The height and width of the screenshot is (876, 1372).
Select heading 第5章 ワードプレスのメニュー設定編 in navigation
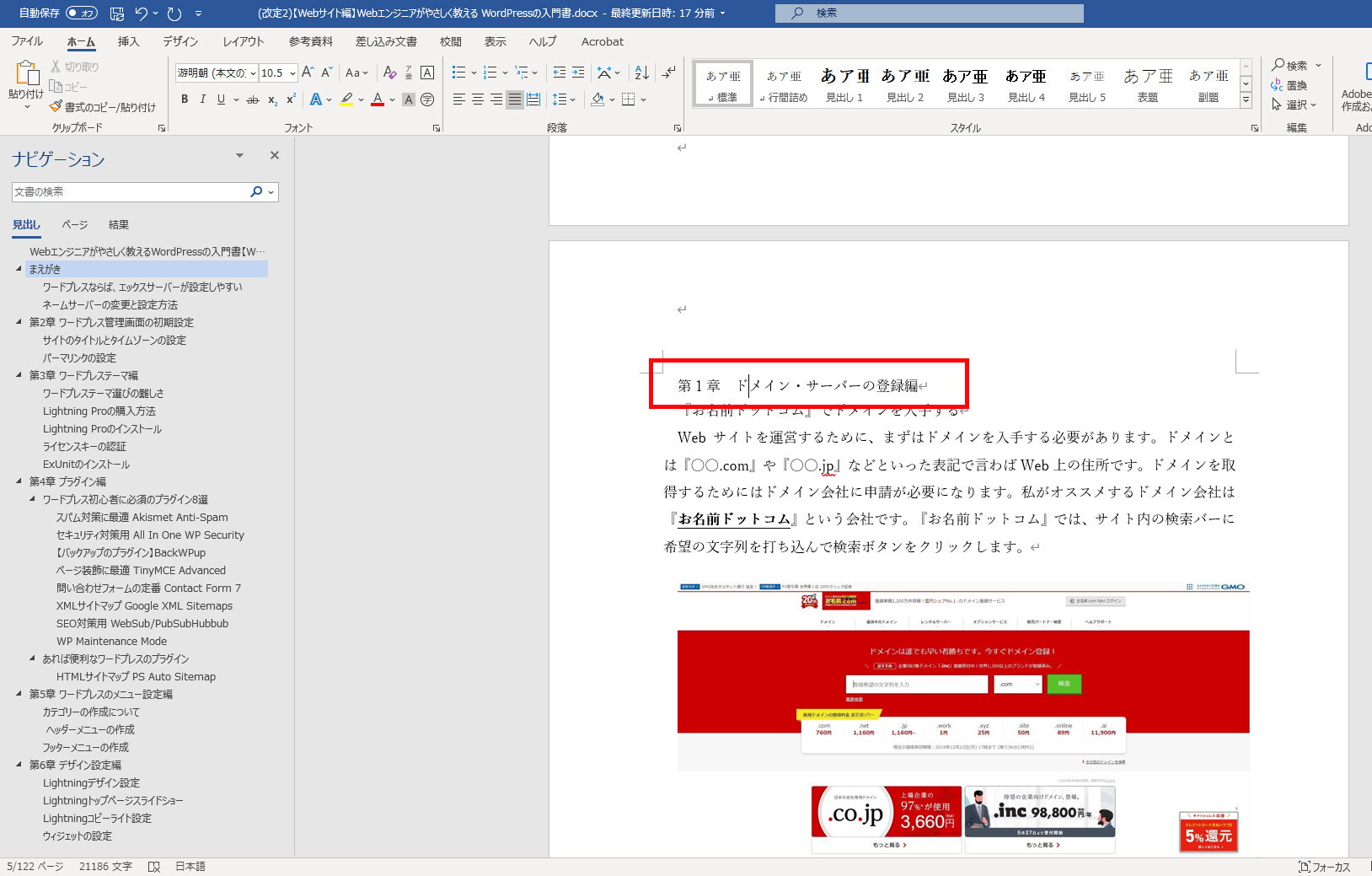coord(101,694)
